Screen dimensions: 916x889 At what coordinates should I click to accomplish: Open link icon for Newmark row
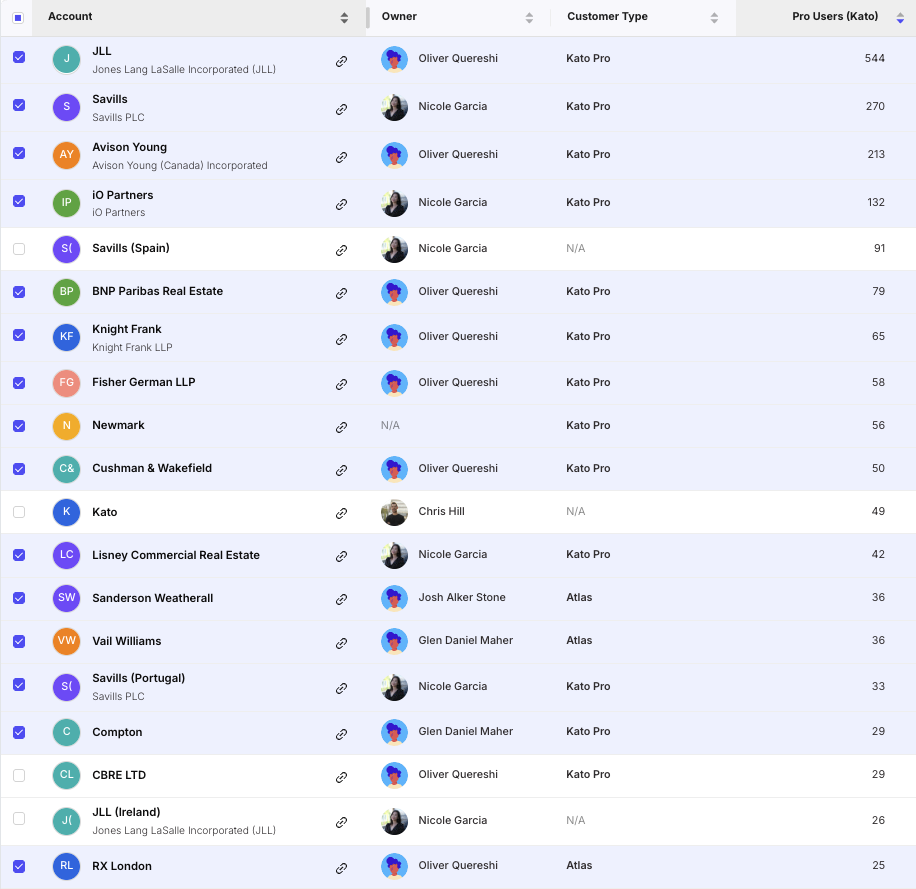(x=342, y=428)
